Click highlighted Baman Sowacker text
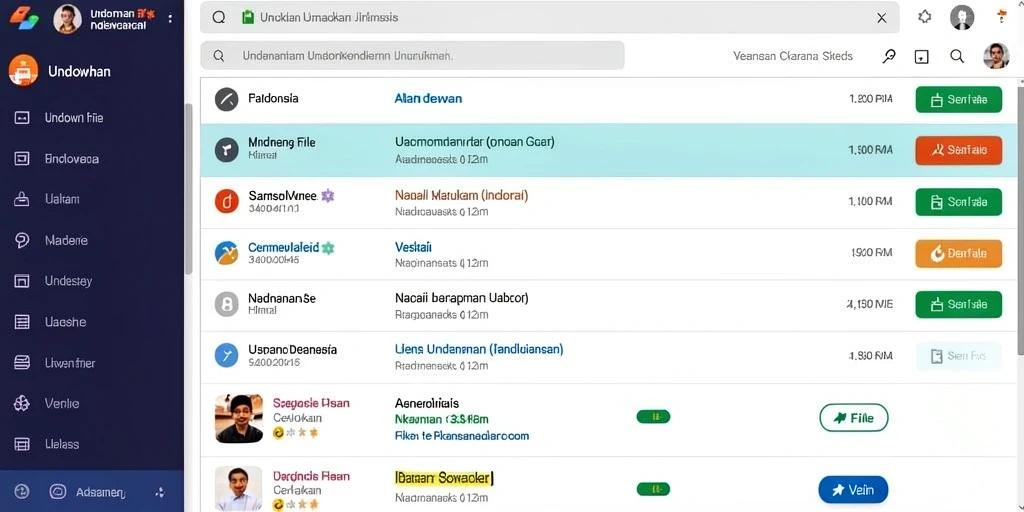The height and width of the screenshot is (512, 1024). point(444,478)
